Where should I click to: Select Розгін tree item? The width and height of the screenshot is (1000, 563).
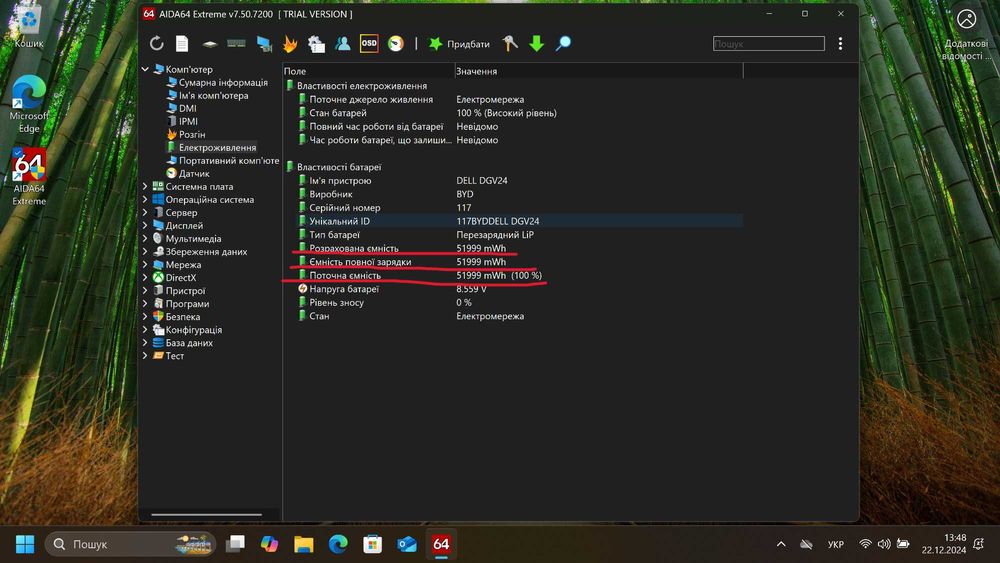(192, 135)
